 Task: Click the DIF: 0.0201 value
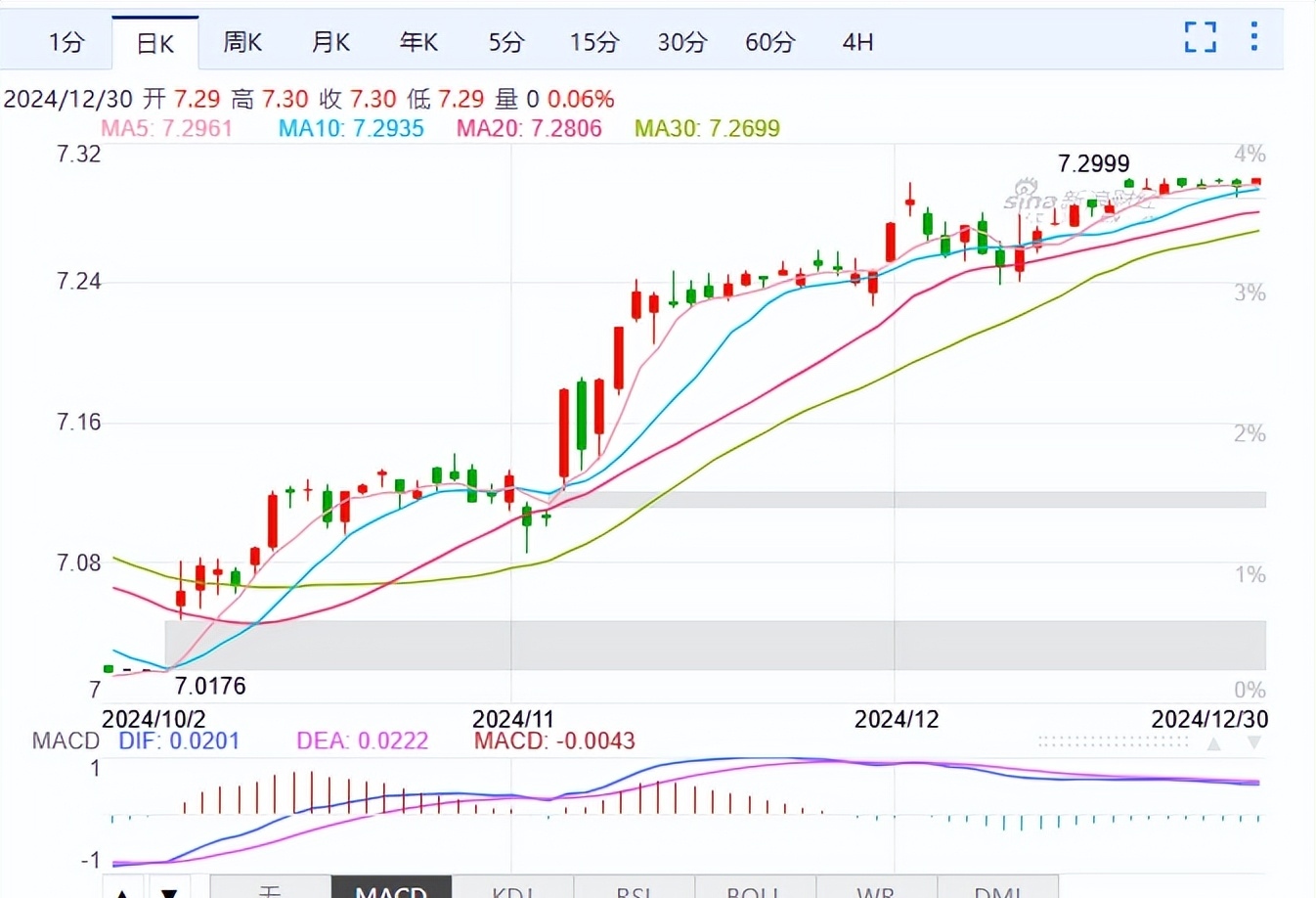179,741
